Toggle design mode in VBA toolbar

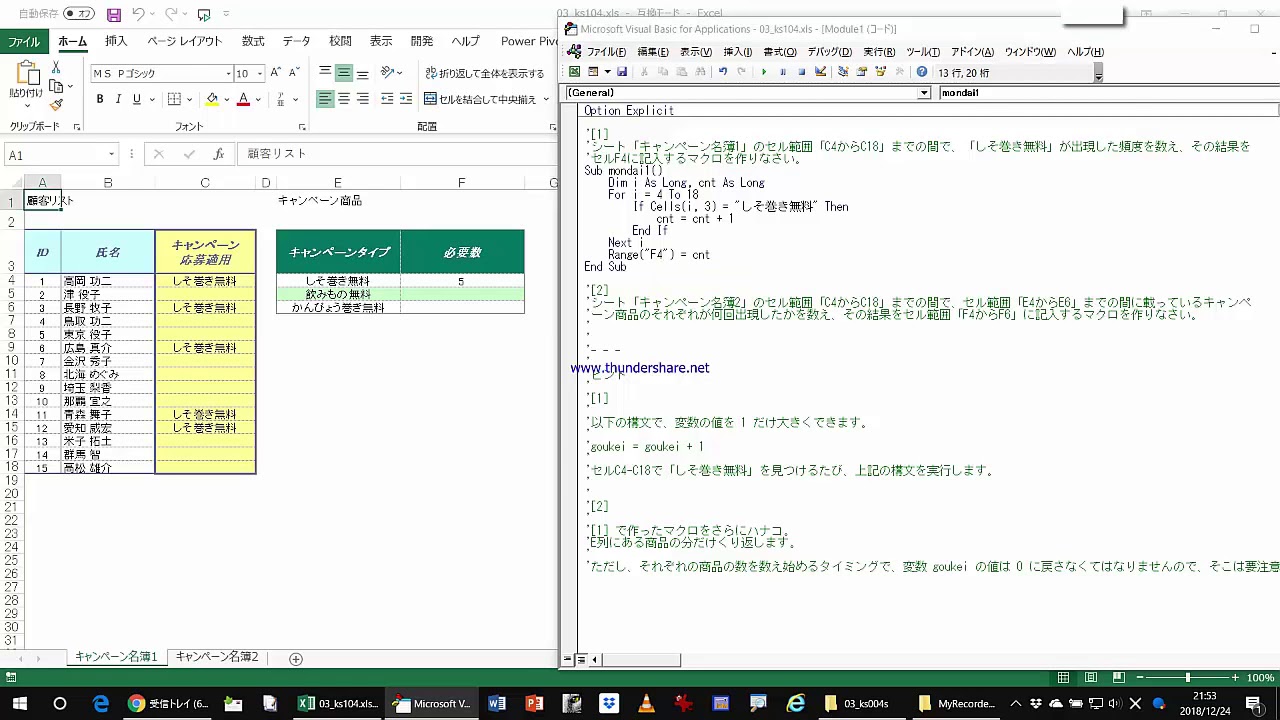820,72
